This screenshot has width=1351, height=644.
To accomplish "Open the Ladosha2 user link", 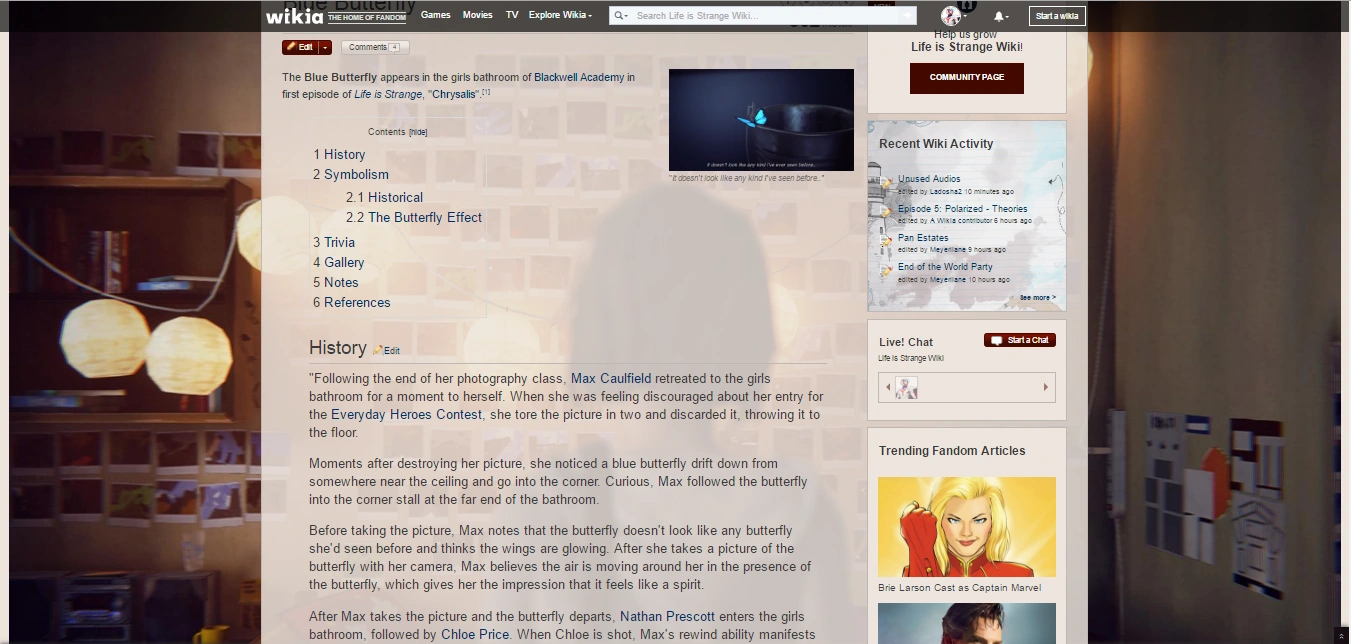I will [946, 191].
